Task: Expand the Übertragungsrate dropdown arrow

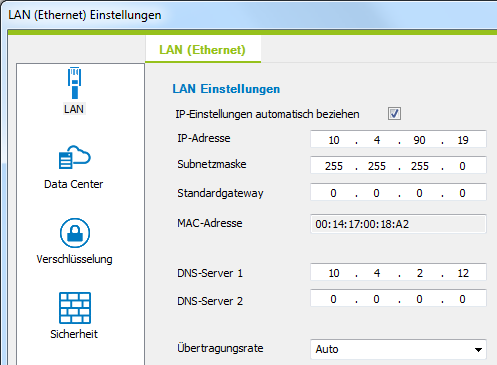Action: [x=478, y=349]
